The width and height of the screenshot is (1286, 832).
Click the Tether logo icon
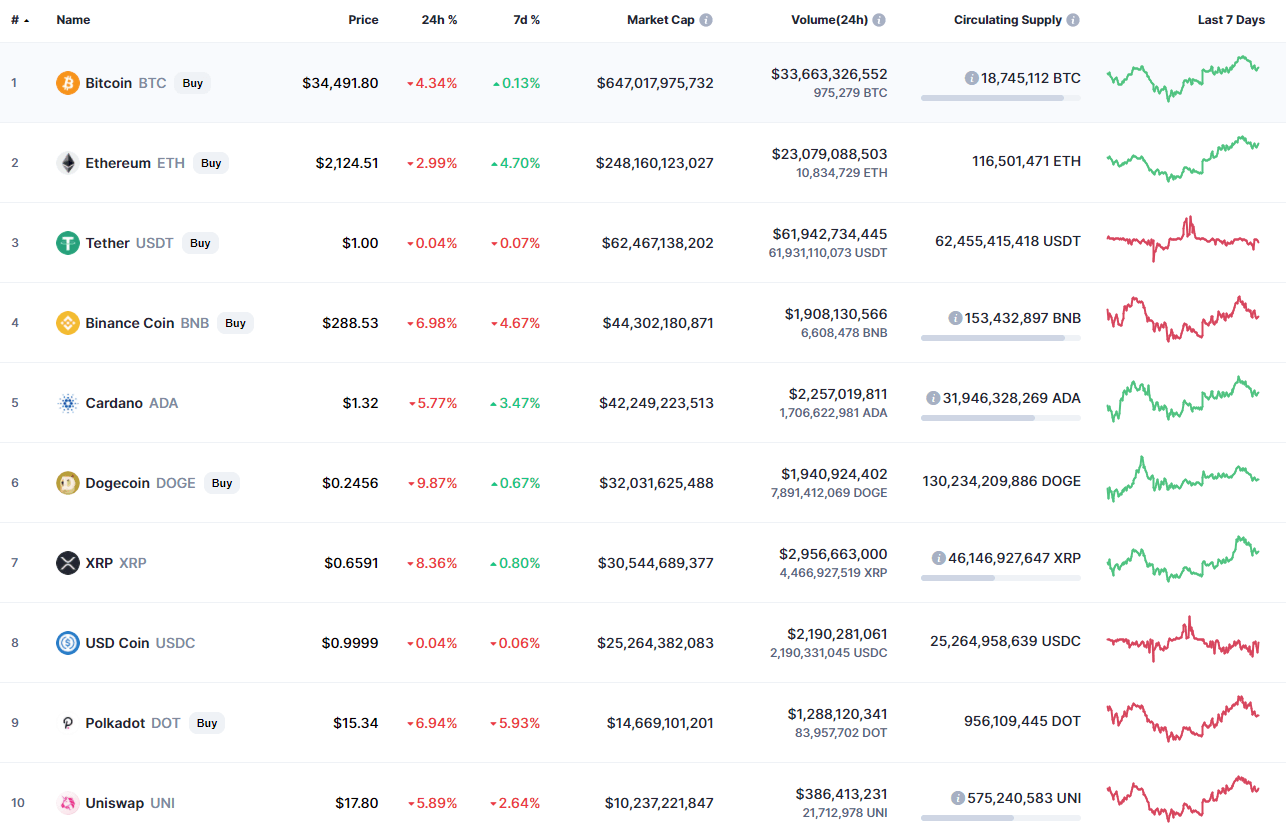click(67, 243)
